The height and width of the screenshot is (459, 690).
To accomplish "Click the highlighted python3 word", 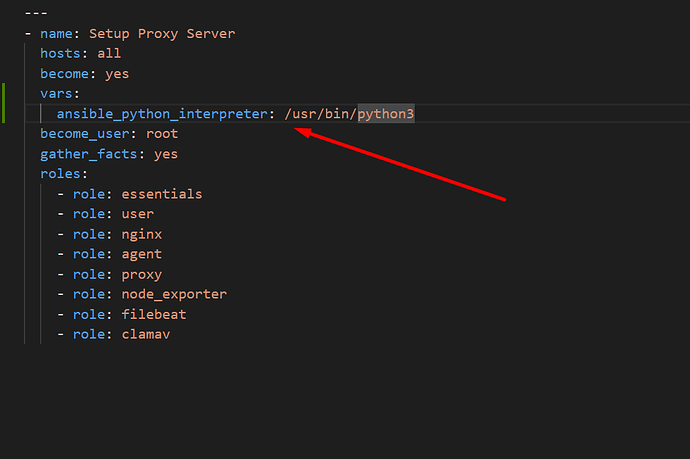I will click(386, 114).
